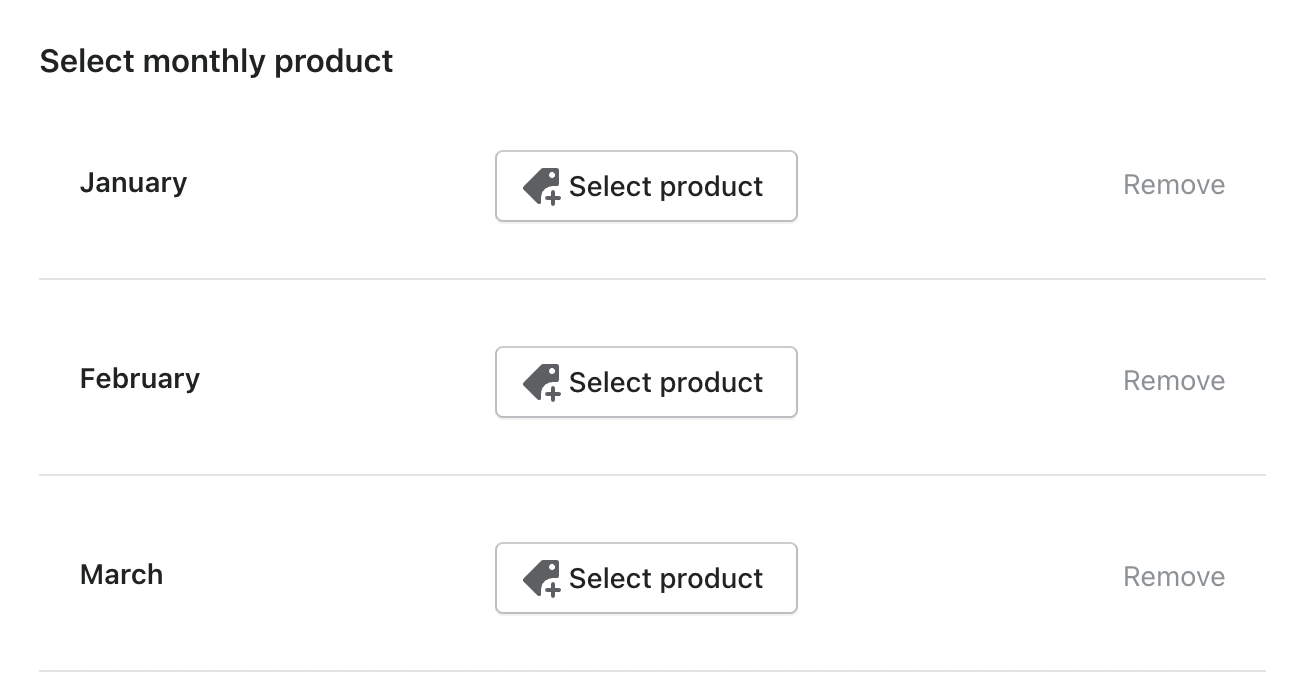Remove the March product

tap(1173, 577)
